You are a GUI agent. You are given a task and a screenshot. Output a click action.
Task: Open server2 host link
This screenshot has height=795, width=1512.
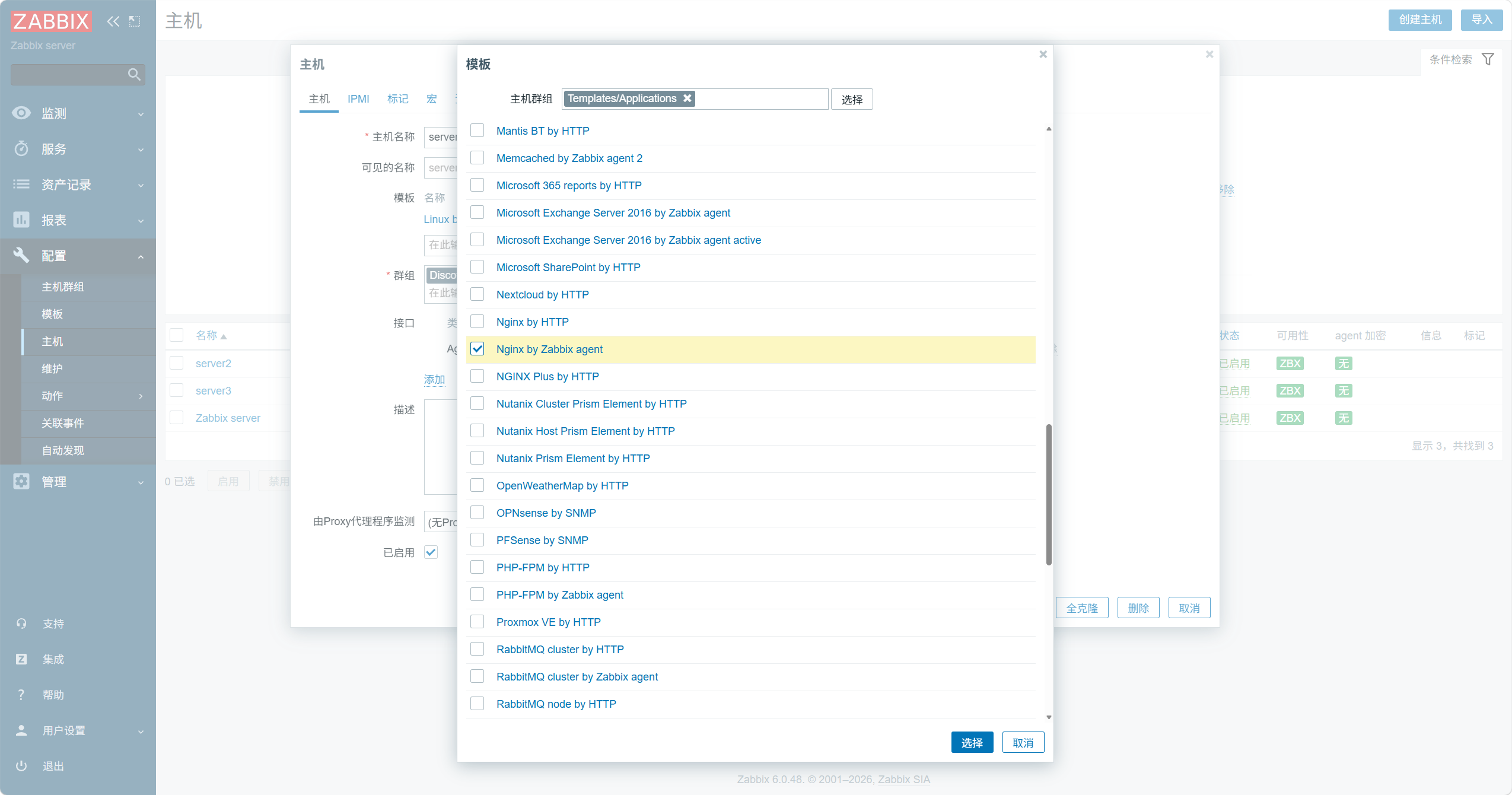click(x=214, y=363)
